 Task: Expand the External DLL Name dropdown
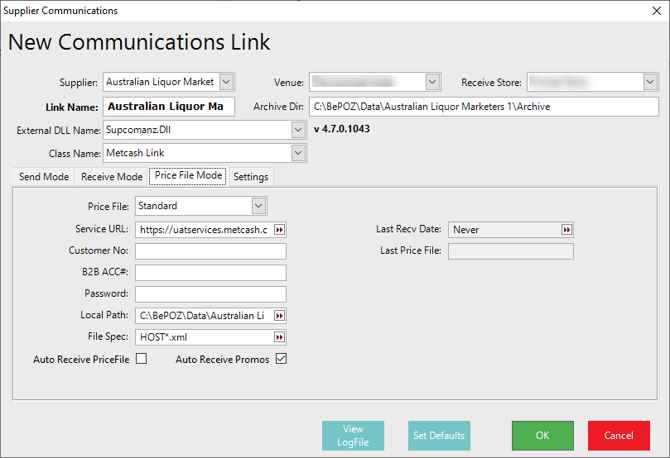[298, 130]
